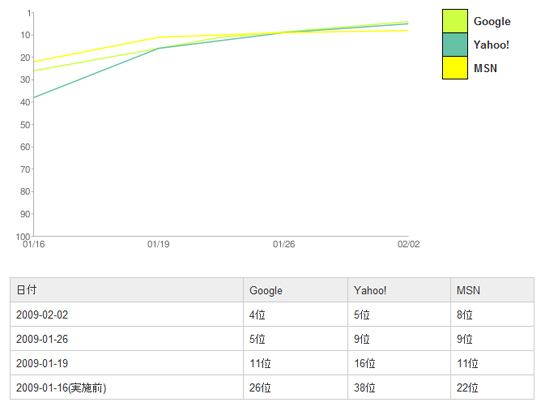This screenshot has width=545, height=411.
Task: Click Yahoo! rank 5位 for 2009-02-02
Action: [399, 314]
